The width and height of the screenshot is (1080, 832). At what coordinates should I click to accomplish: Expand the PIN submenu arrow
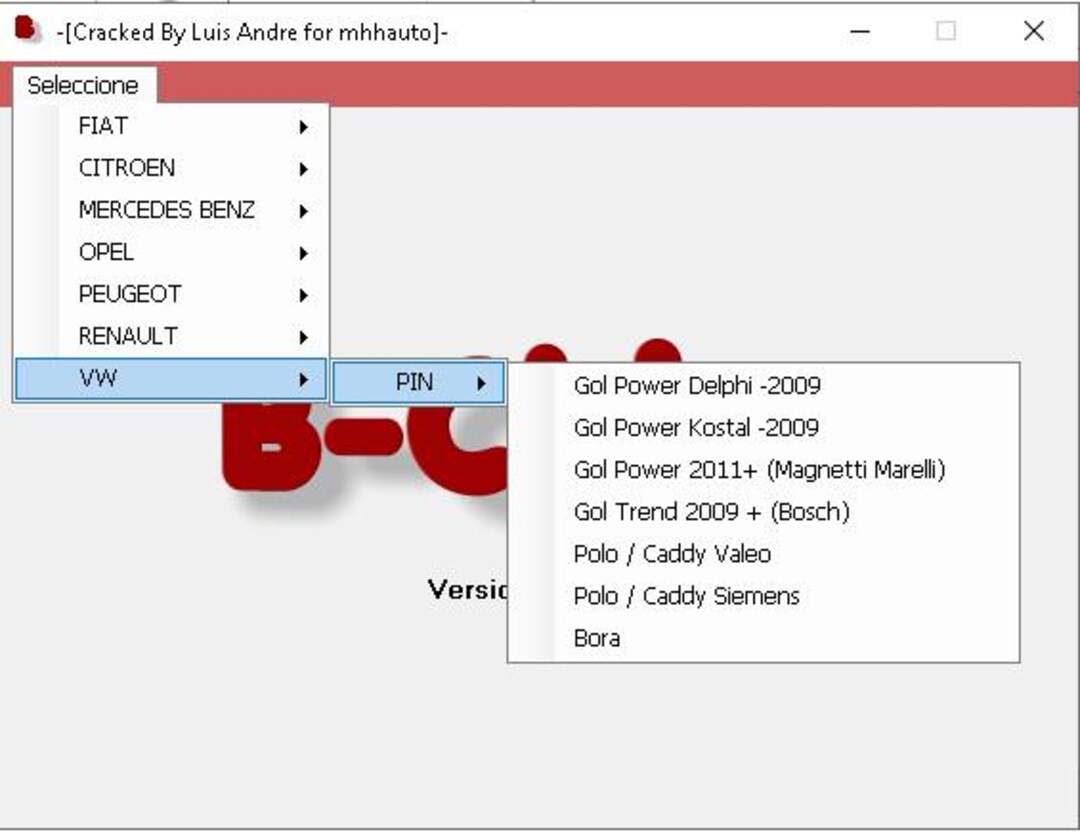coord(481,381)
